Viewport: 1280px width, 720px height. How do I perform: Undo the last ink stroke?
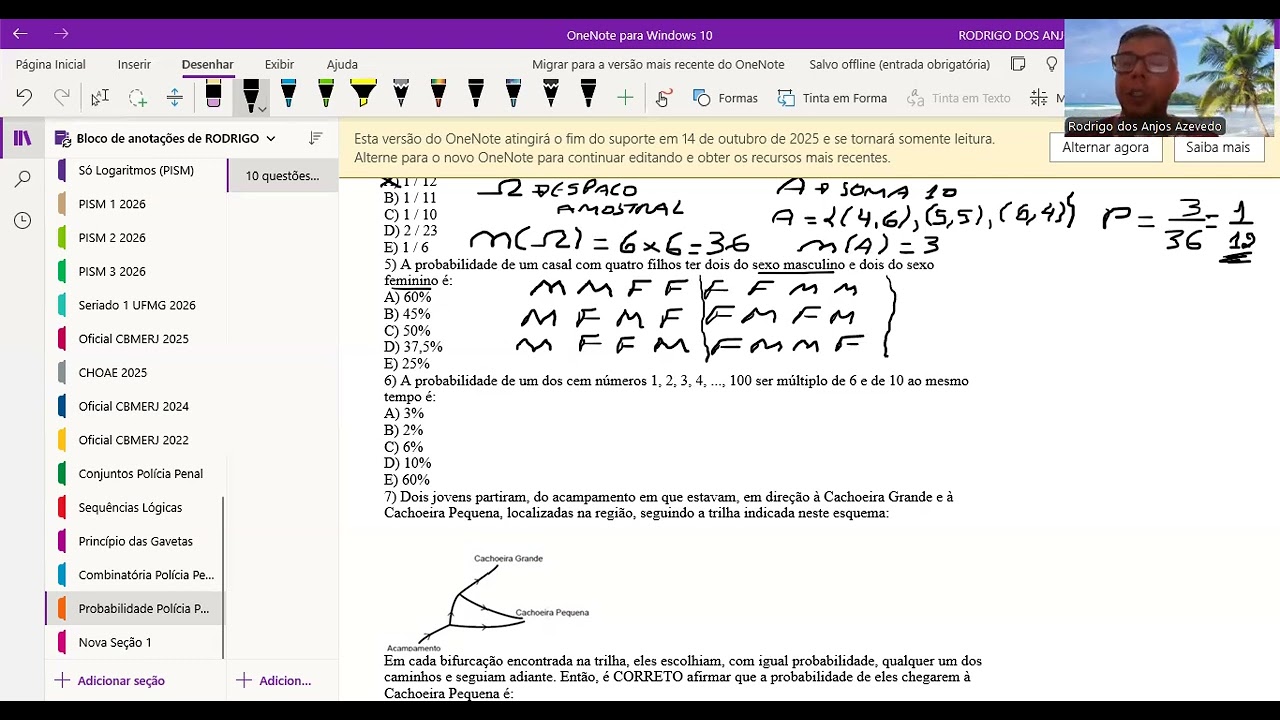pyautogui.click(x=24, y=97)
